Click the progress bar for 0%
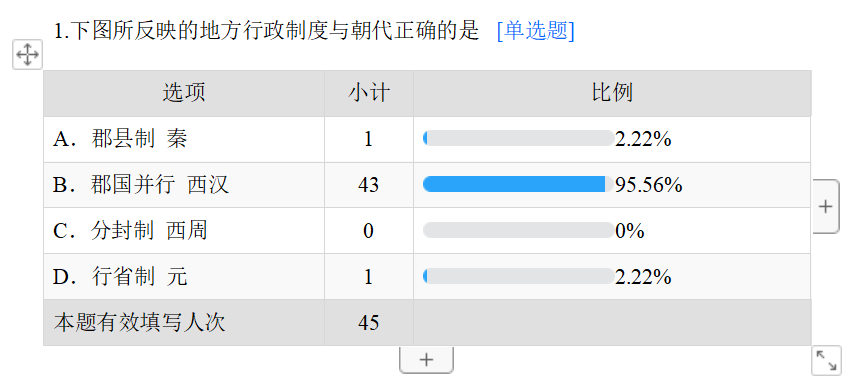This screenshot has height=384, width=855. [x=518, y=230]
